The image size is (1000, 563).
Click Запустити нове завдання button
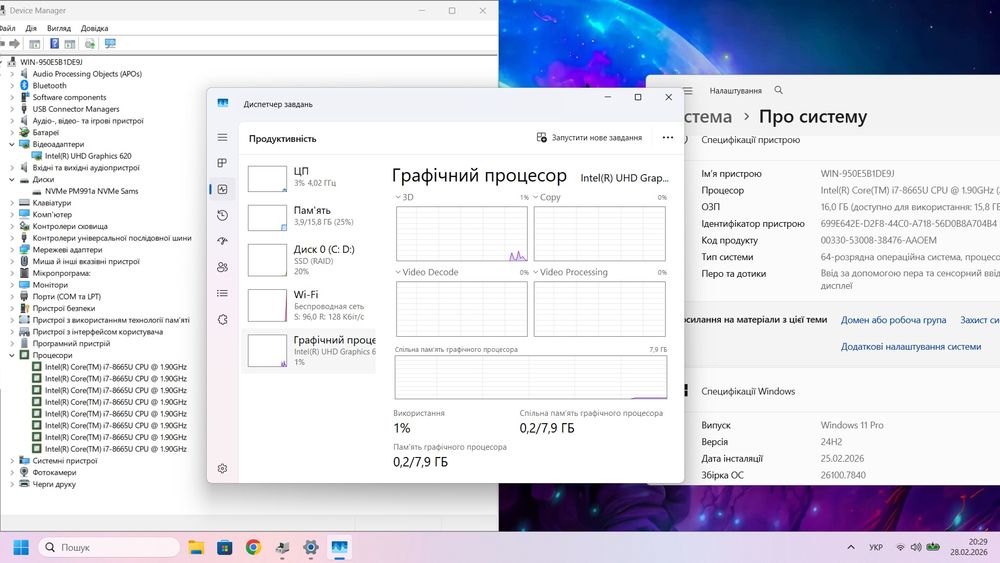coord(589,138)
